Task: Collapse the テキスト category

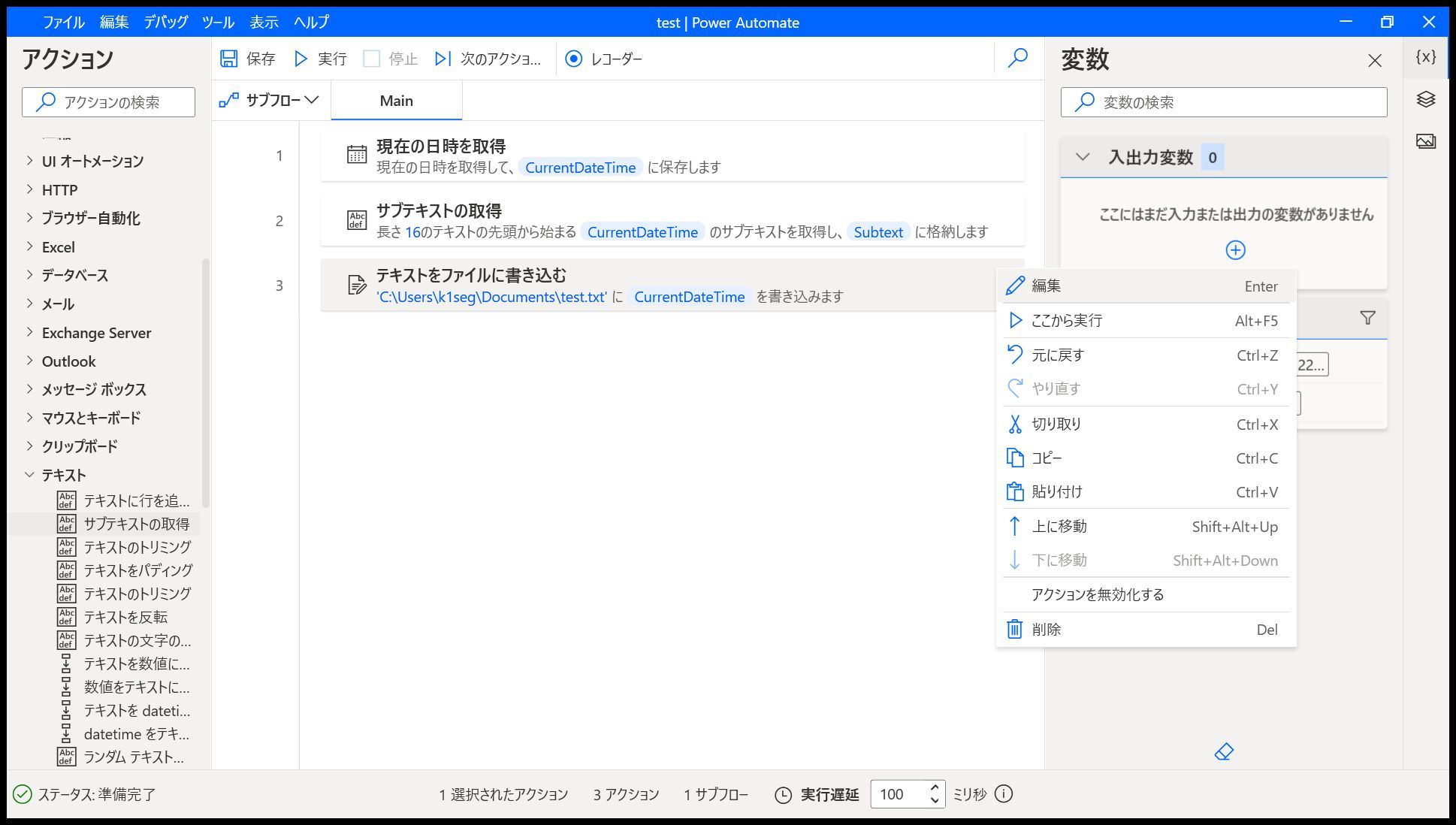Action: click(29, 474)
